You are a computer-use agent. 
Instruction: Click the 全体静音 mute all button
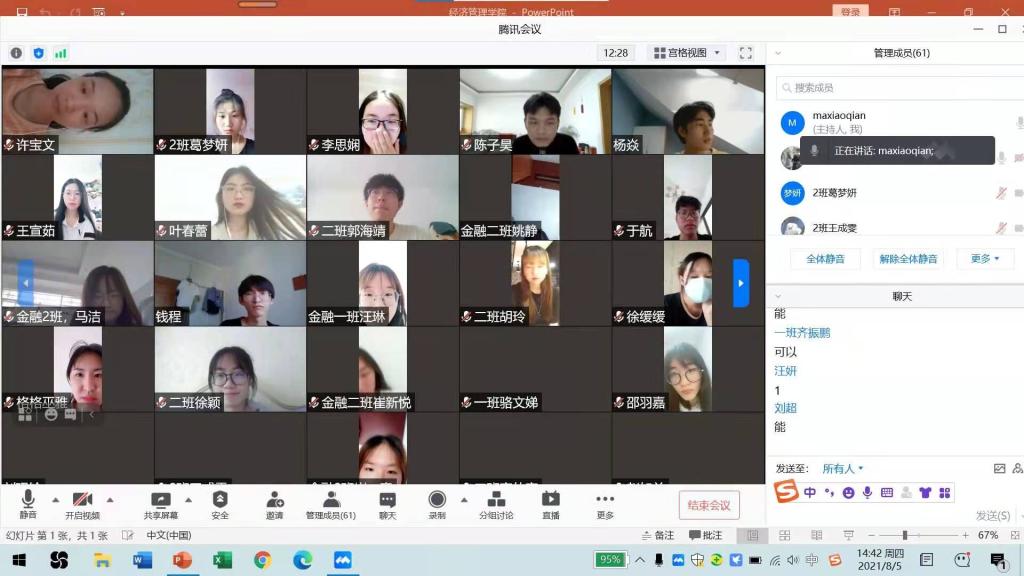click(825, 259)
